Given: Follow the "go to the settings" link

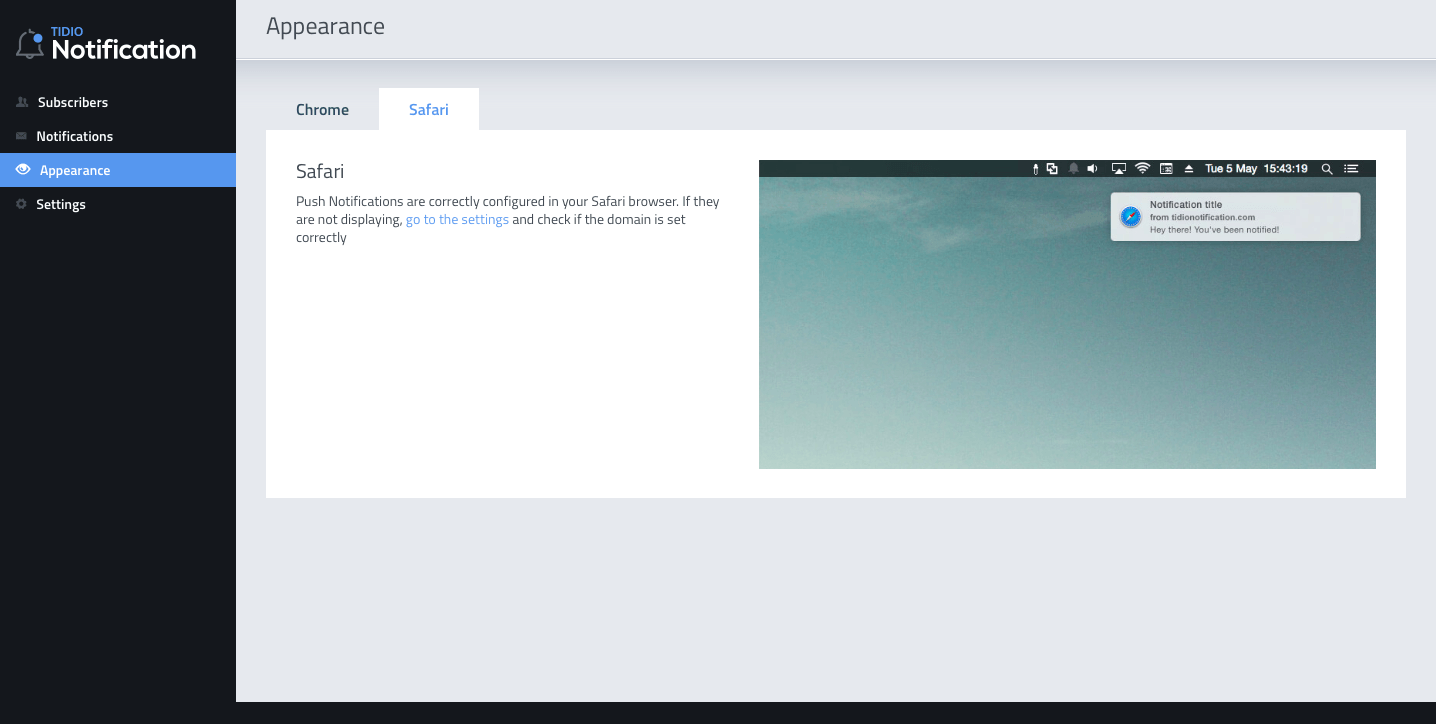Looking at the screenshot, I should click(x=457, y=219).
